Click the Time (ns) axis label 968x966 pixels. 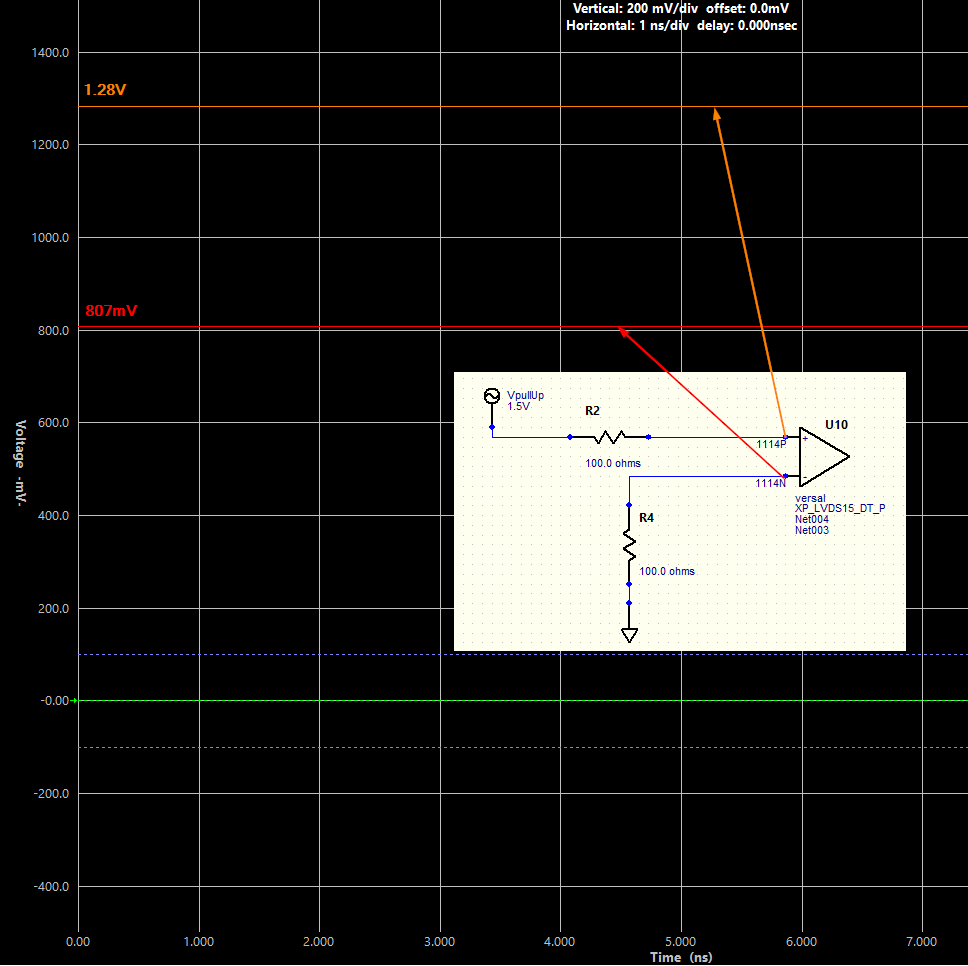pos(679,957)
